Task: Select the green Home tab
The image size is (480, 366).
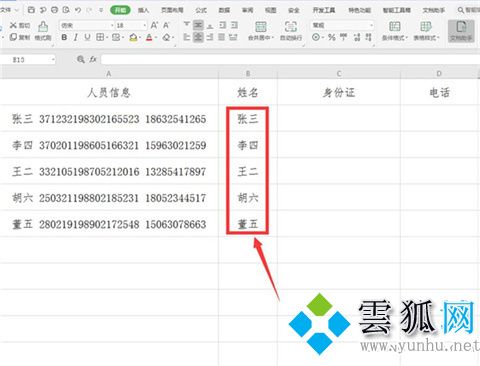Action: point(120,10)
